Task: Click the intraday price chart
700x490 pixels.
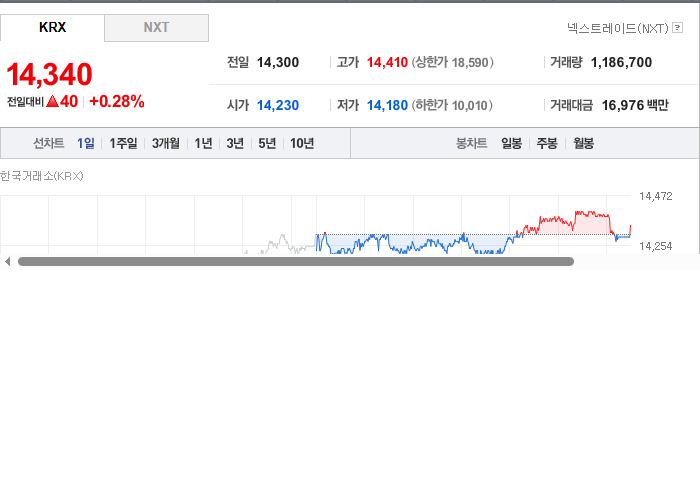Action: point(315,224)
